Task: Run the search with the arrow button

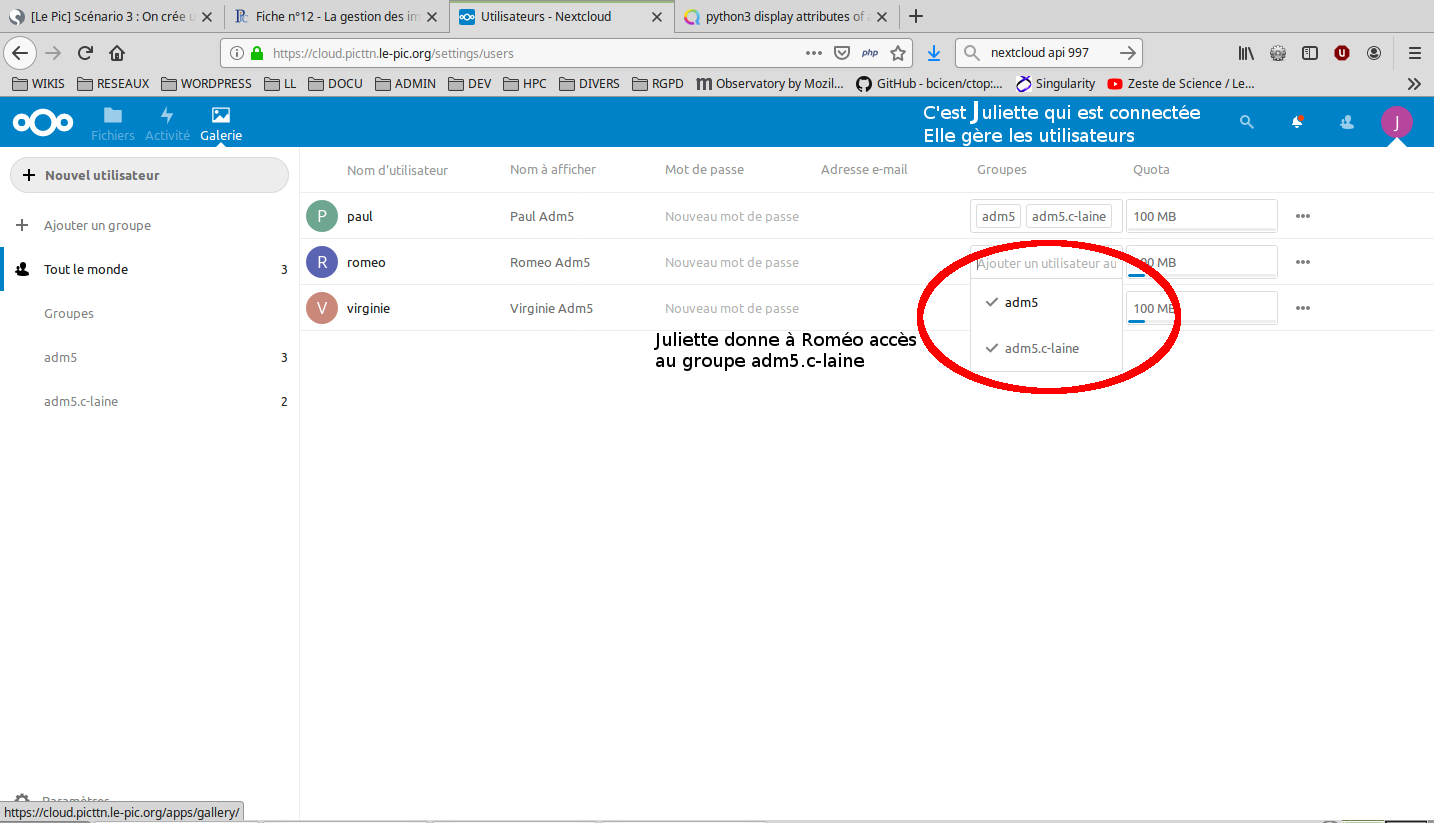Action: (1127, 53)
